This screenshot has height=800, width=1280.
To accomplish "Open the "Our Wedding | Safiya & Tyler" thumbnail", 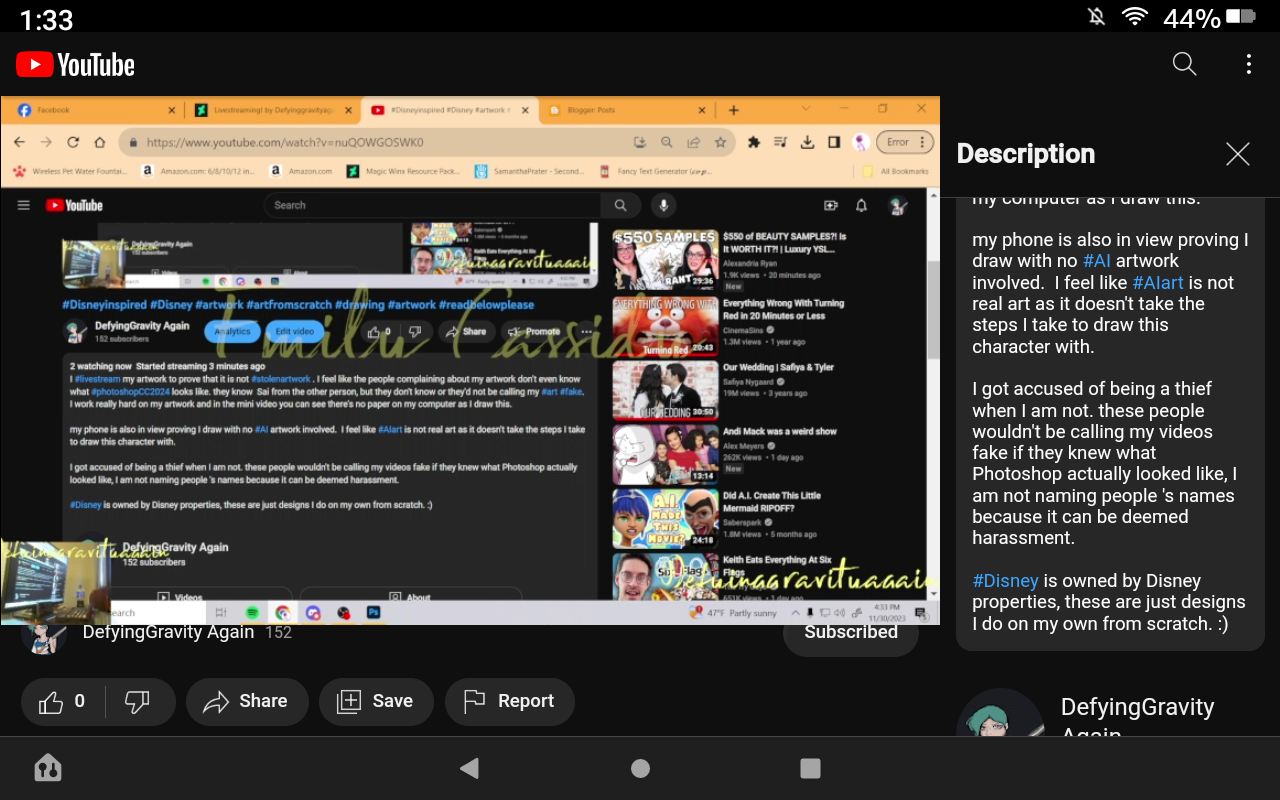I will tap(665, 390).
